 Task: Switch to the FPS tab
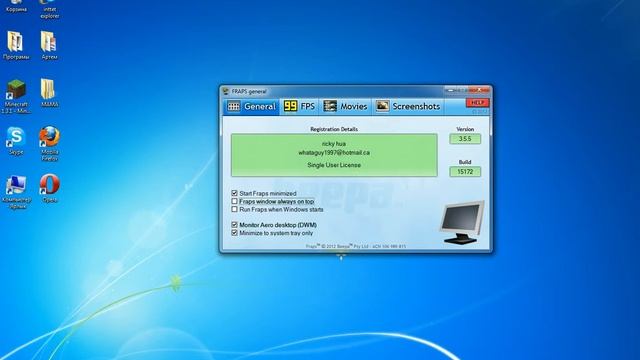point(300,107)
